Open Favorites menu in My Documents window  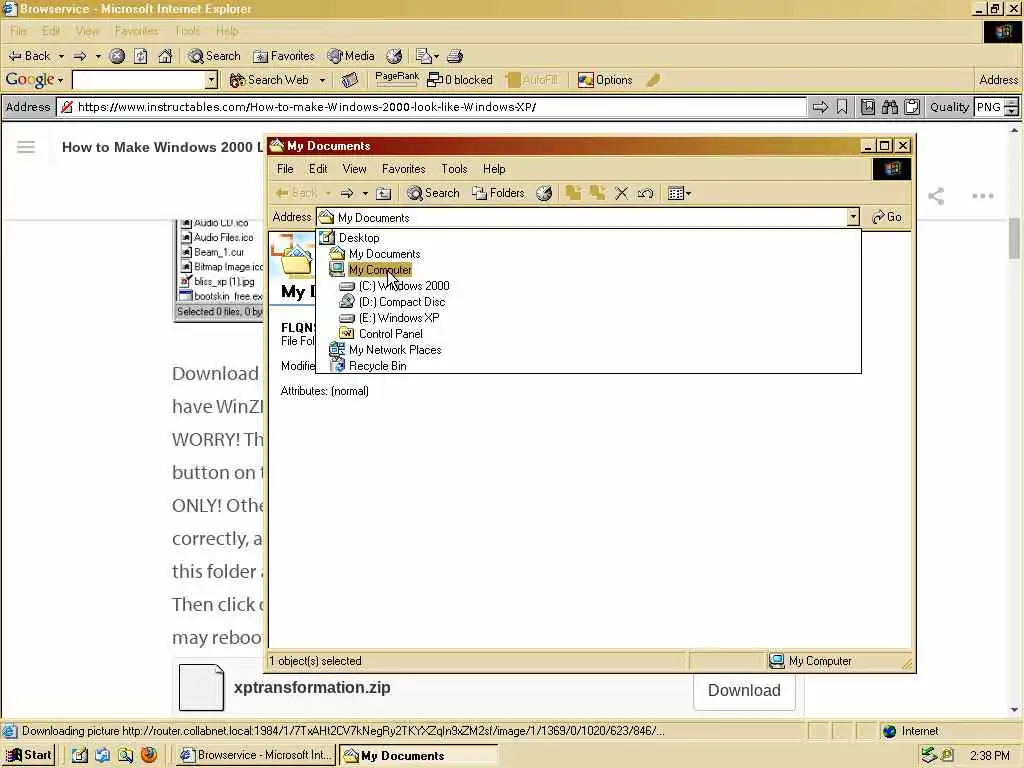pyautogui.click(x=404, y=169)
